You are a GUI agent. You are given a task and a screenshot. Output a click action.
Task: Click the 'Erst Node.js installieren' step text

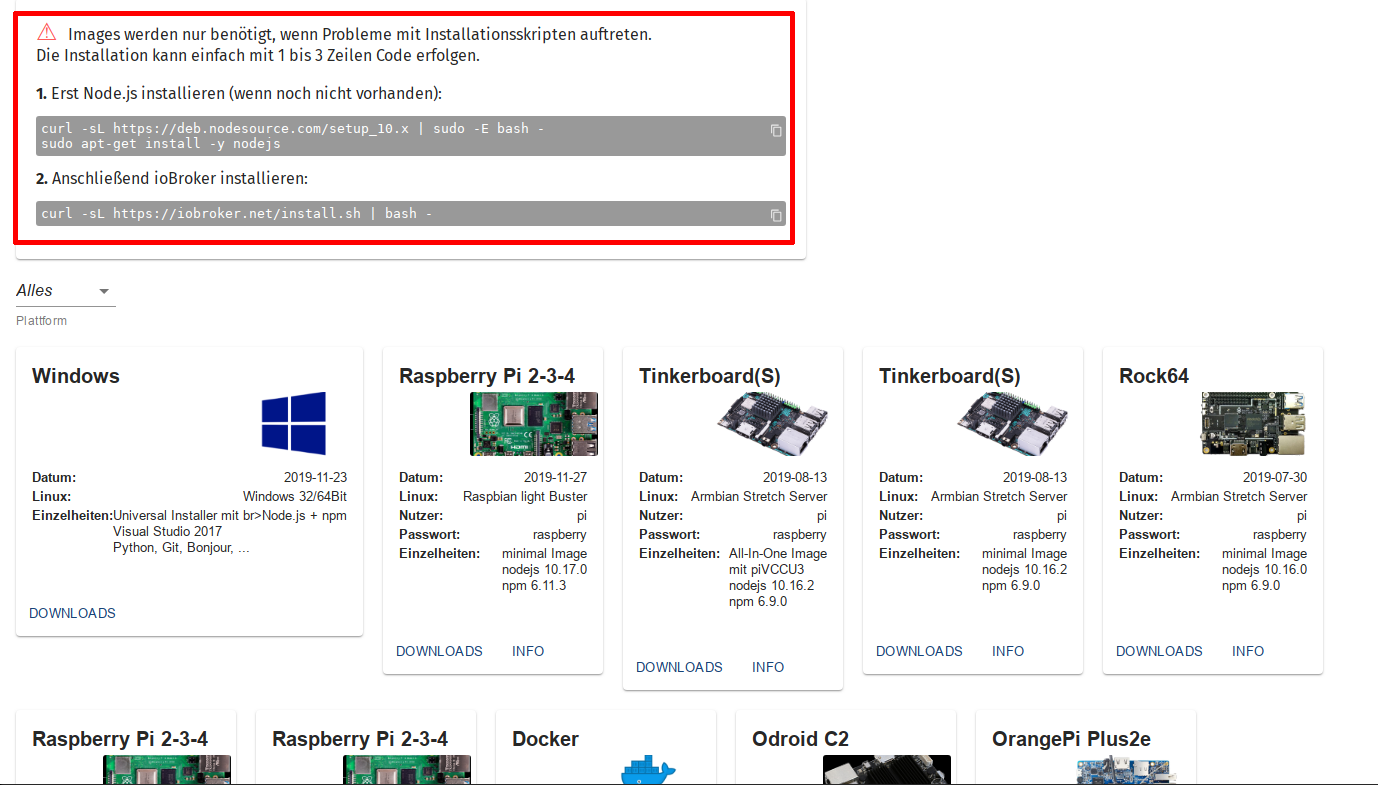pos(239,94)
